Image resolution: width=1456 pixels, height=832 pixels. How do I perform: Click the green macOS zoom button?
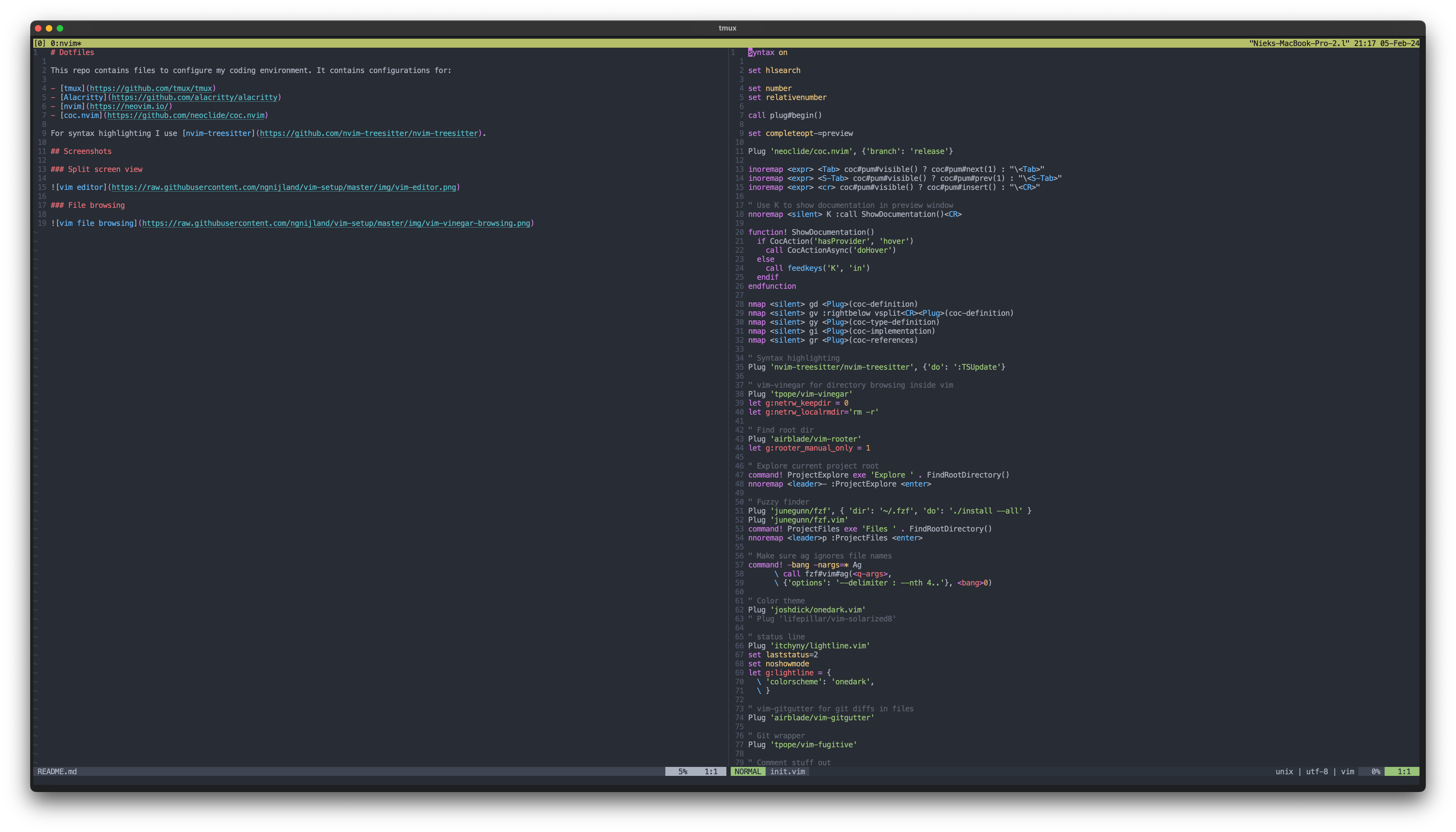pyautogui.click(x=60, y=28)
